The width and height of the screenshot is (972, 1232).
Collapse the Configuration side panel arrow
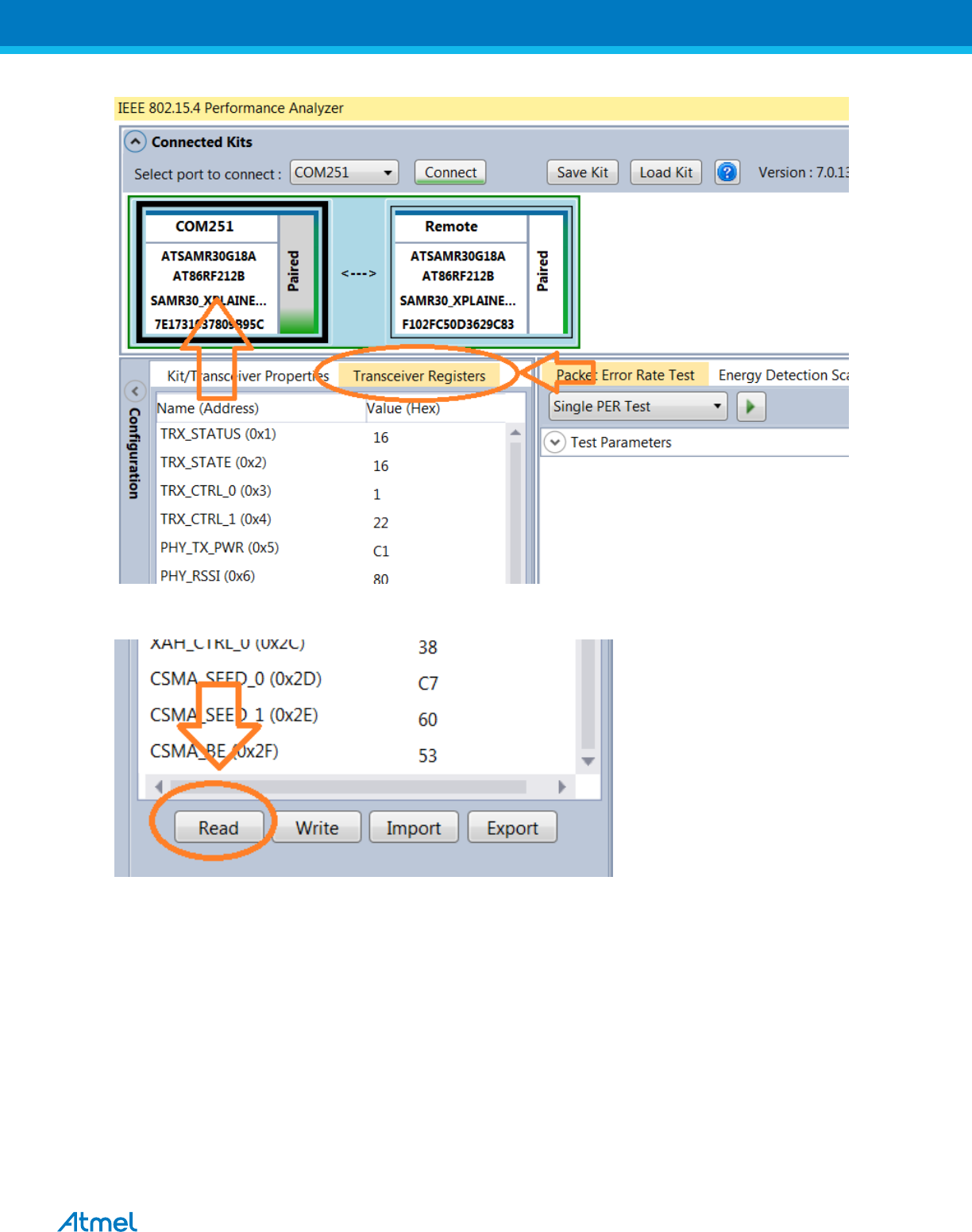(x=135, y=391)
